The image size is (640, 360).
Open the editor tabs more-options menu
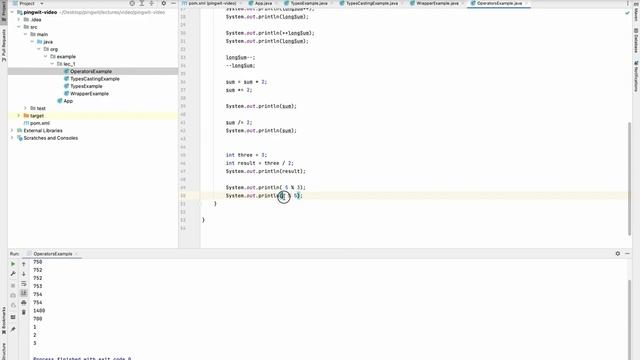tap(627, 3)
